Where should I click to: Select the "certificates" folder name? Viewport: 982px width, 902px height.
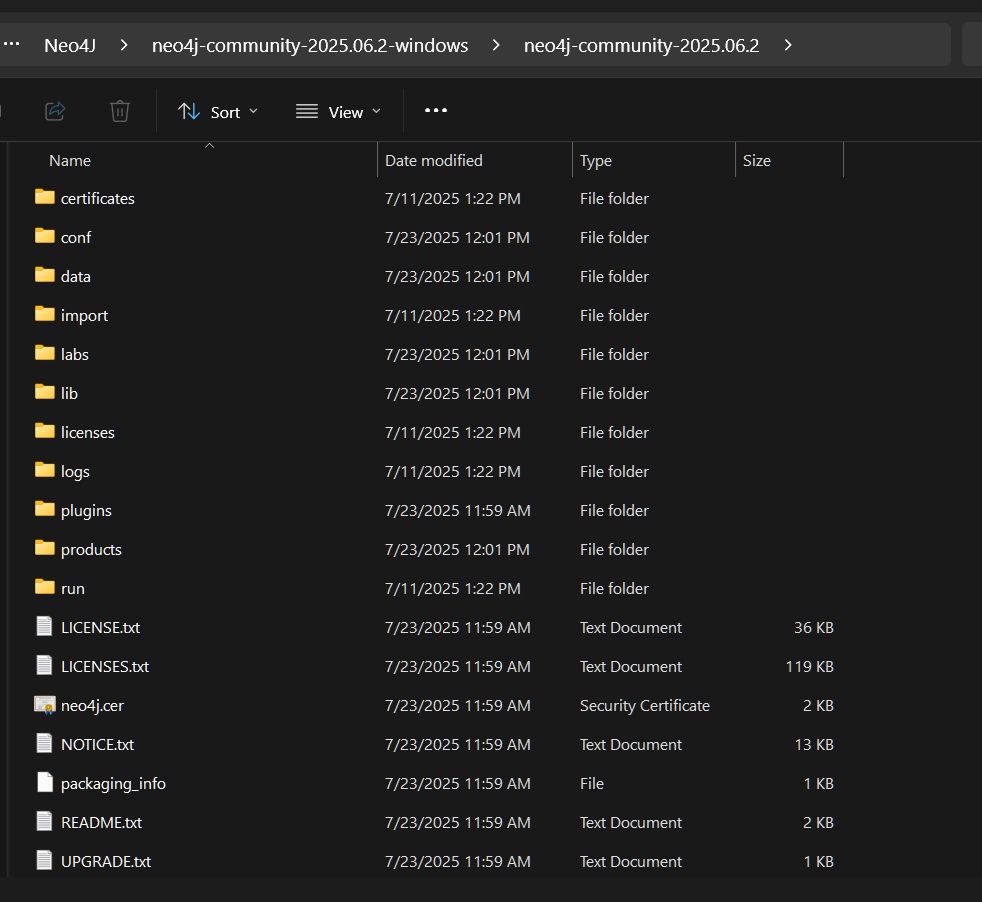(98, 199)
